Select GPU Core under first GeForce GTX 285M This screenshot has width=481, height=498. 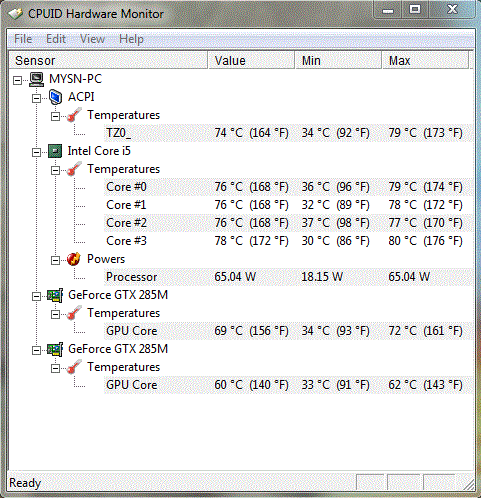tap(289, 331)
